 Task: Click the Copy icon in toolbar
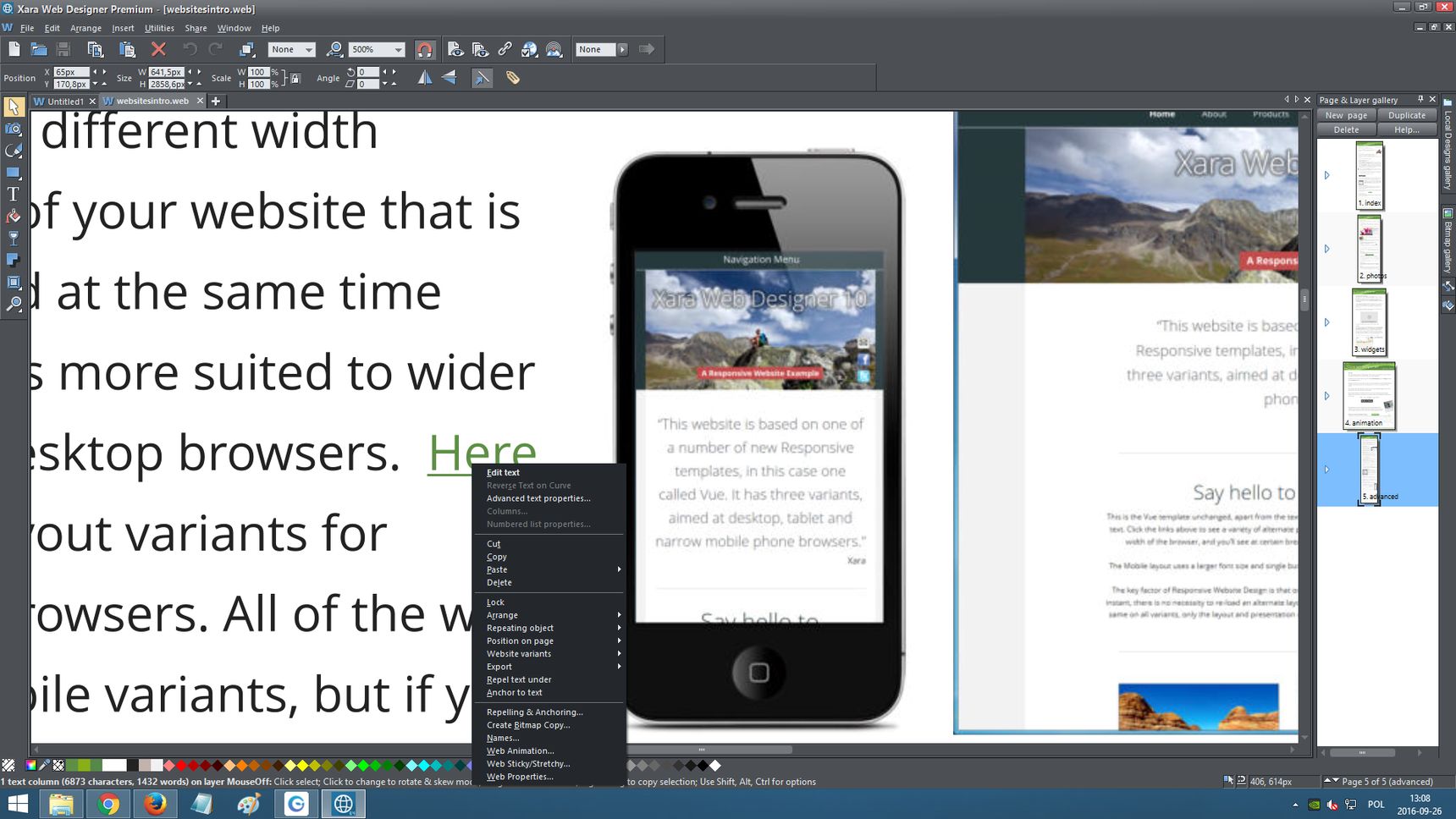(95, 49)
